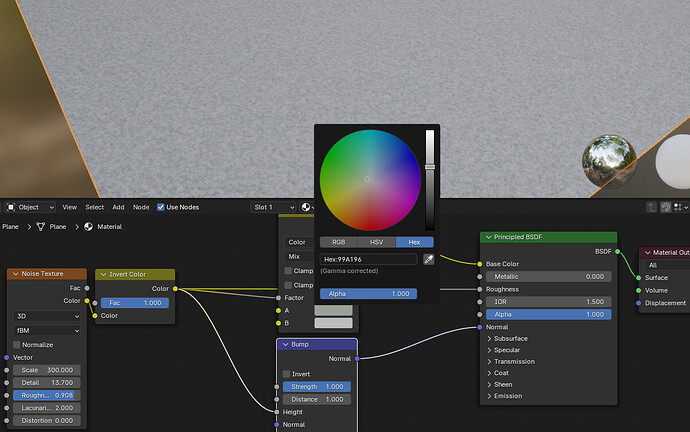This screenshot has width=690, height=432.
Task: Click the Hex color value field
Action: pos(368,259)
